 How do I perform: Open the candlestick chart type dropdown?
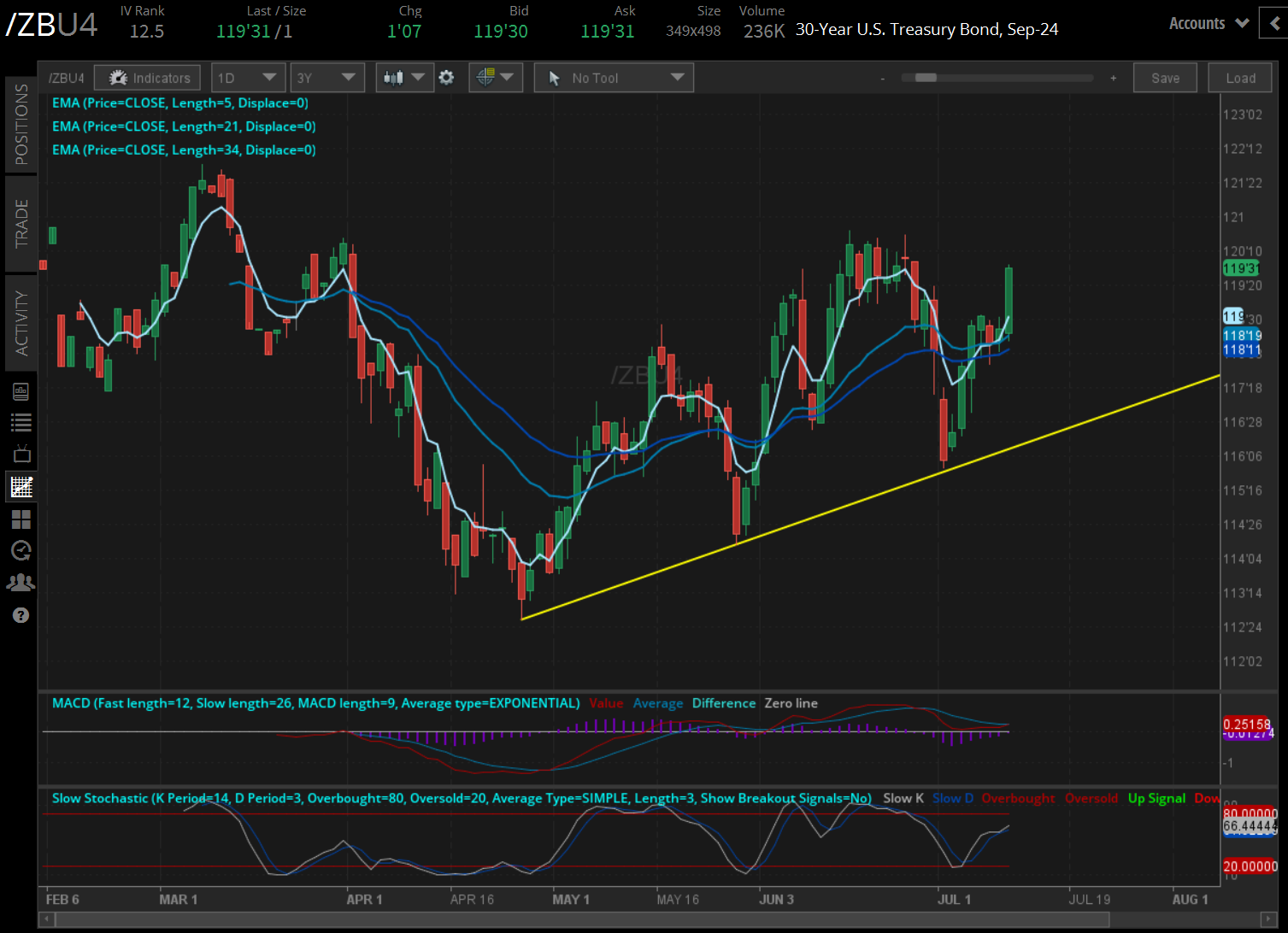403,78
